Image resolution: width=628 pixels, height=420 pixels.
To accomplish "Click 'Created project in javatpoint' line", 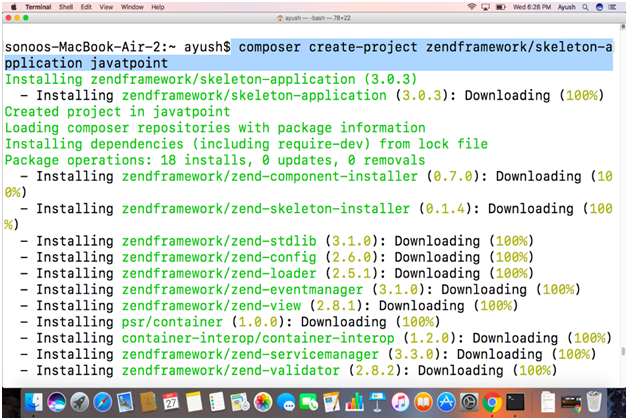I will click(x=117, y=111).
